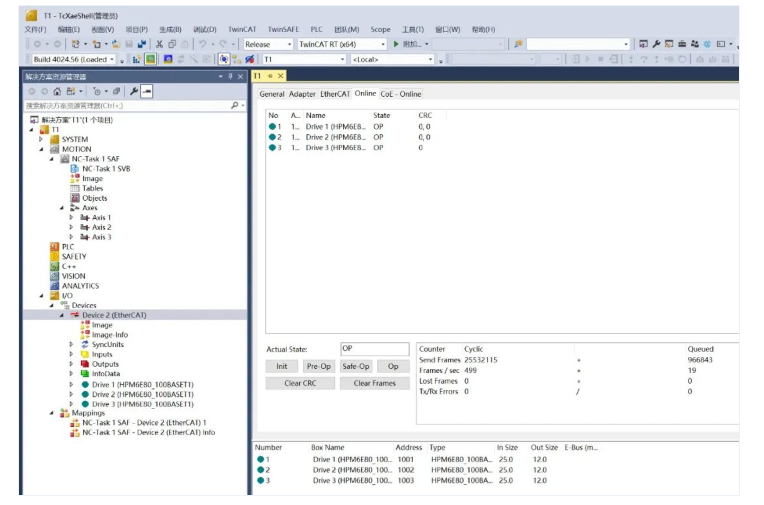Click the wrench Properties icon in top toolbar

pos(656,44)
